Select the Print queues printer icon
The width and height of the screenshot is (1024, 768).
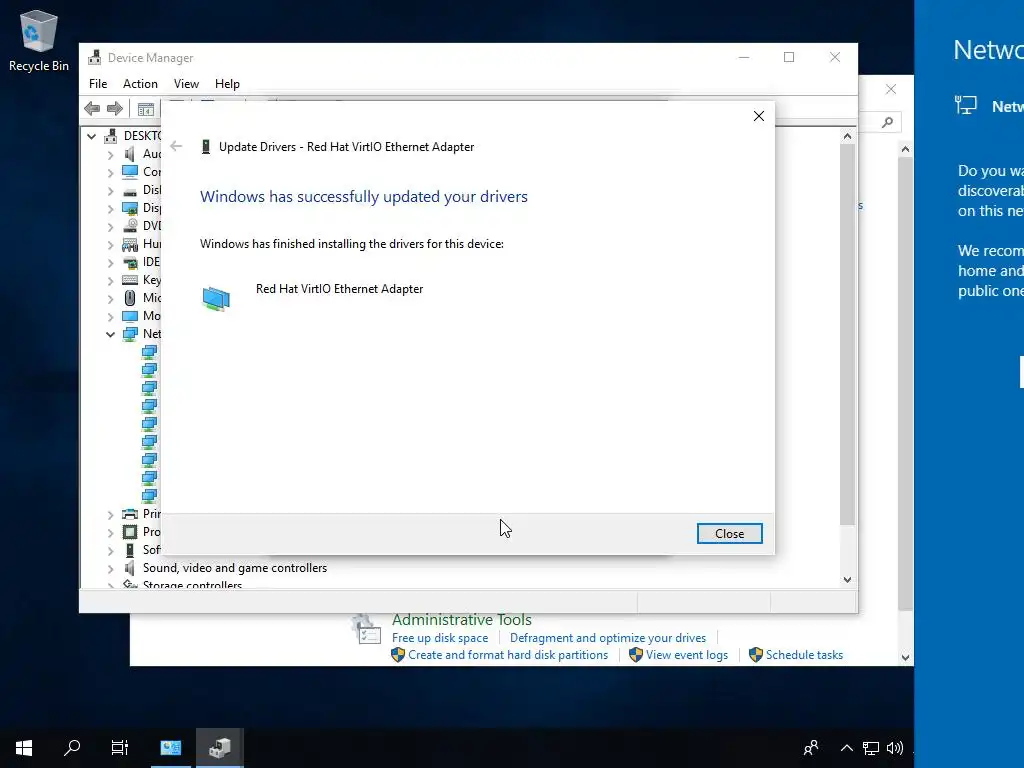[x=130, y=514]
